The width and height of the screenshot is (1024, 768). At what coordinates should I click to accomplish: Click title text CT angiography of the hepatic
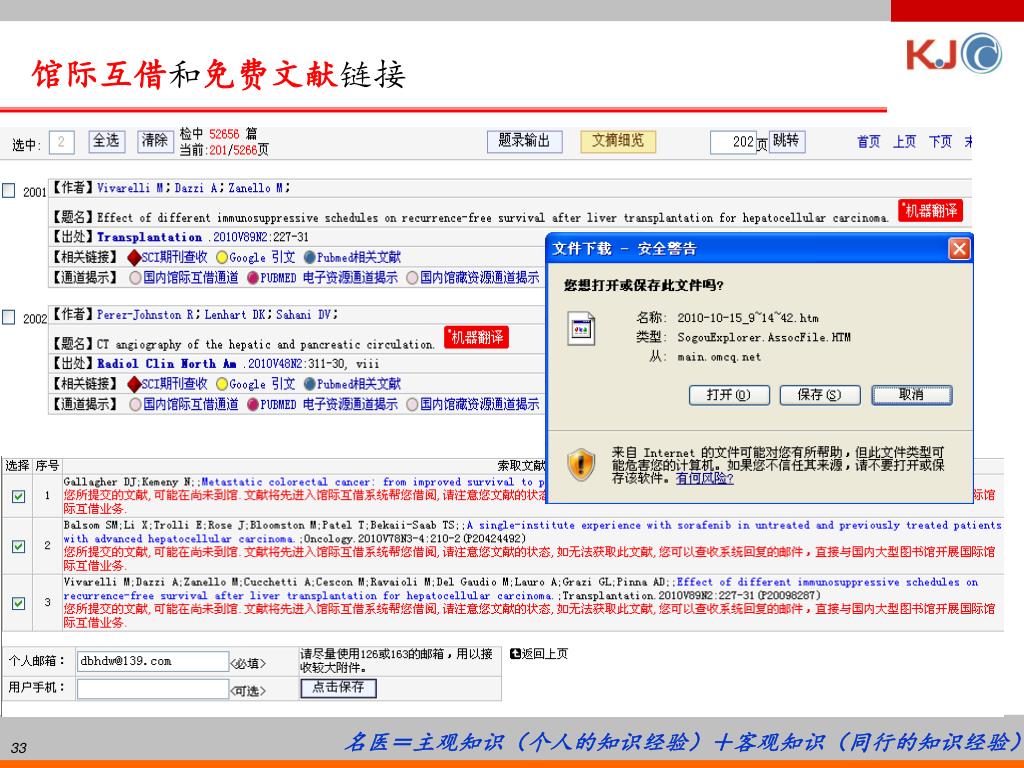266,344
